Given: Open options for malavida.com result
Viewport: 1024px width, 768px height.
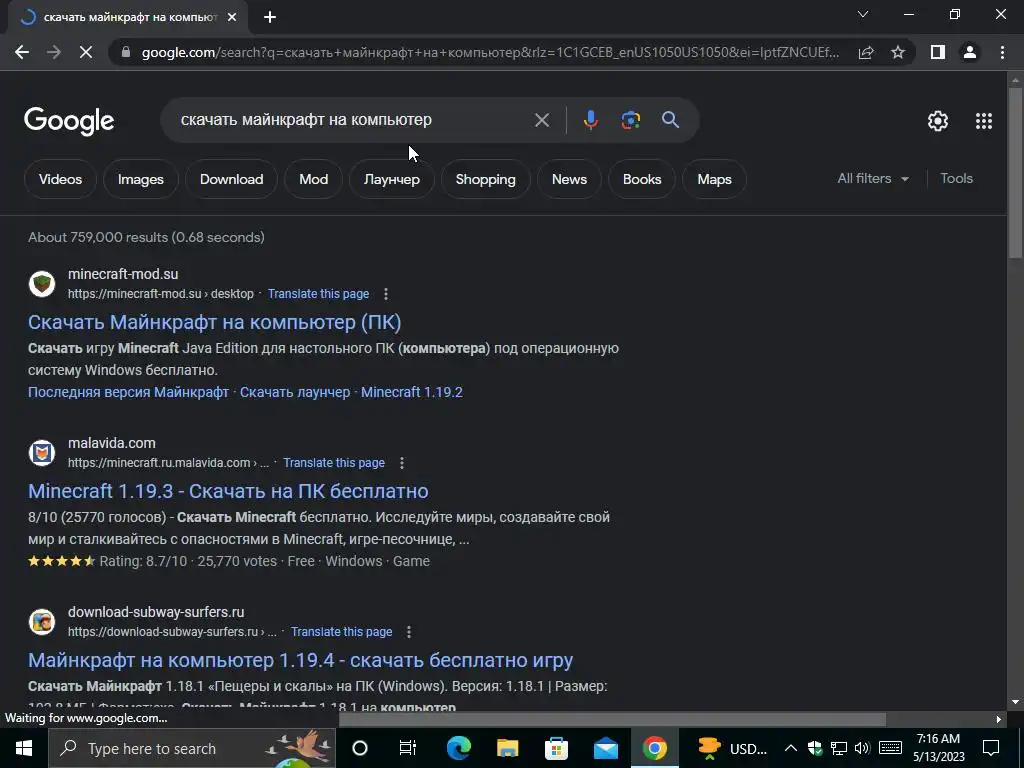Looking at the screenshot, I should 402,463.
